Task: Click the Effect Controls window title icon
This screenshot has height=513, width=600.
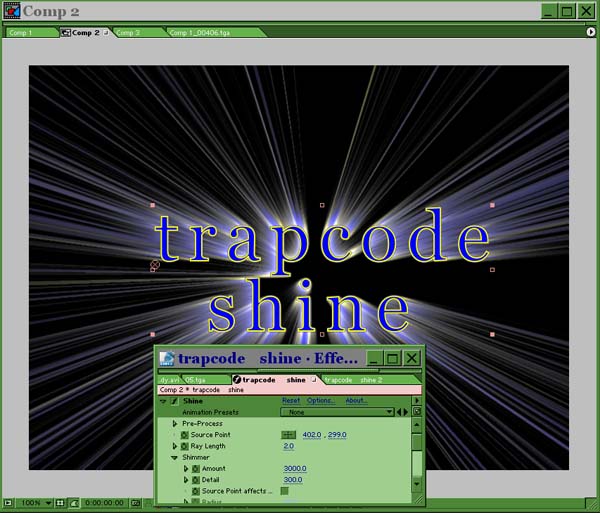Action: 167,358
